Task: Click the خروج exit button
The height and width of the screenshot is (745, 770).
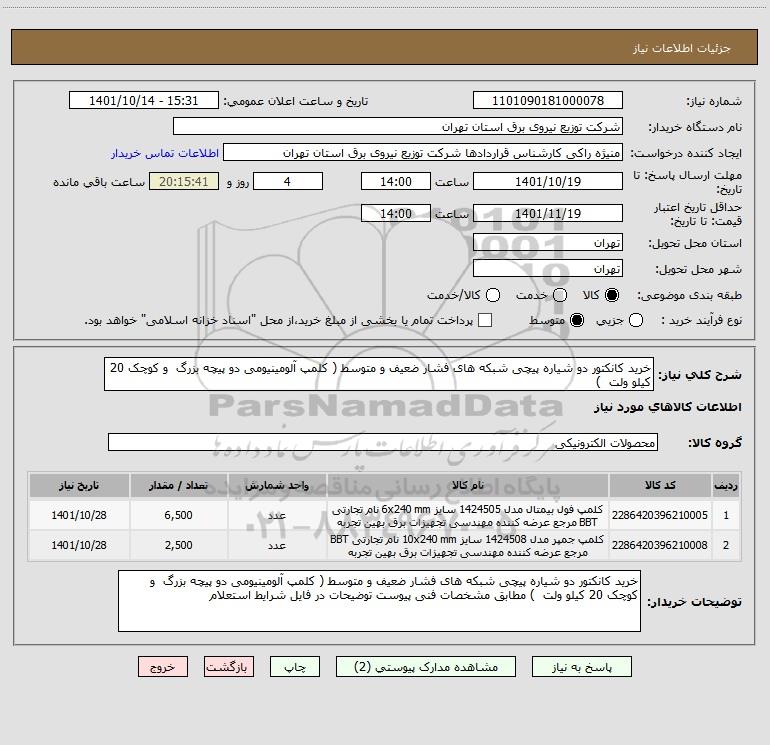Action: click(163, 666)
